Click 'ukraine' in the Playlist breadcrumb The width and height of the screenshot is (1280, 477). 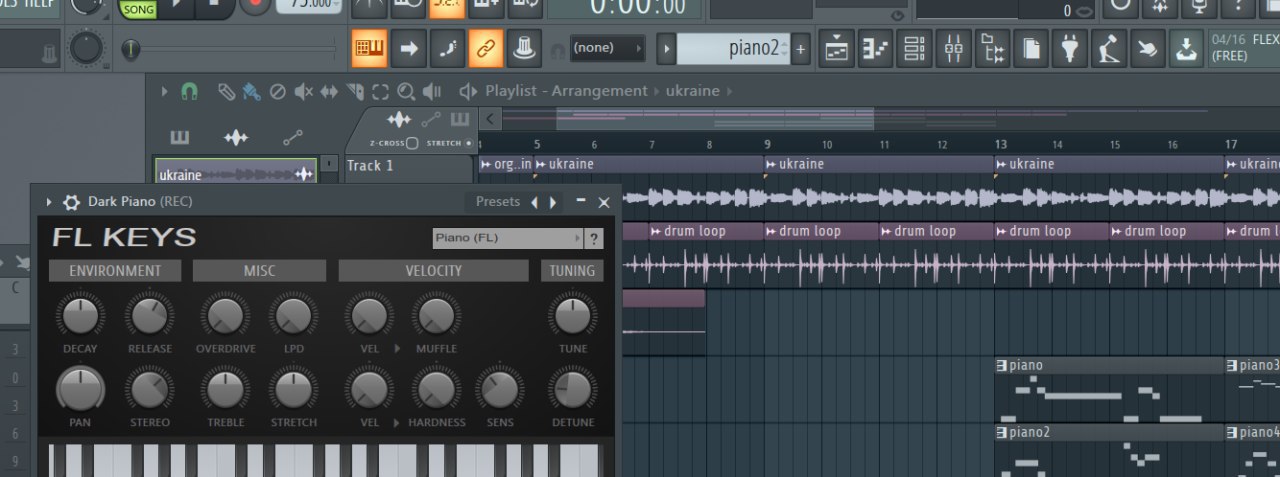(692, 91)
